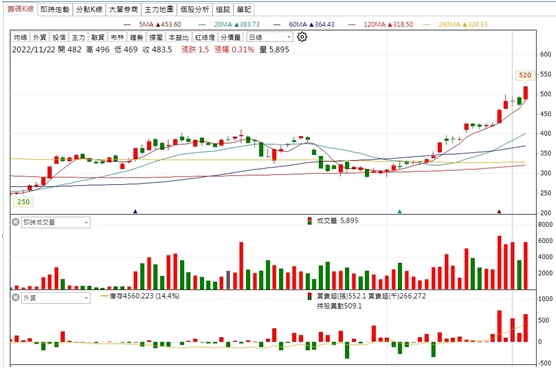Viewport: 556px width, 370px height.
Task: Click the gray volume bar in volume chart
Action: 228,280
